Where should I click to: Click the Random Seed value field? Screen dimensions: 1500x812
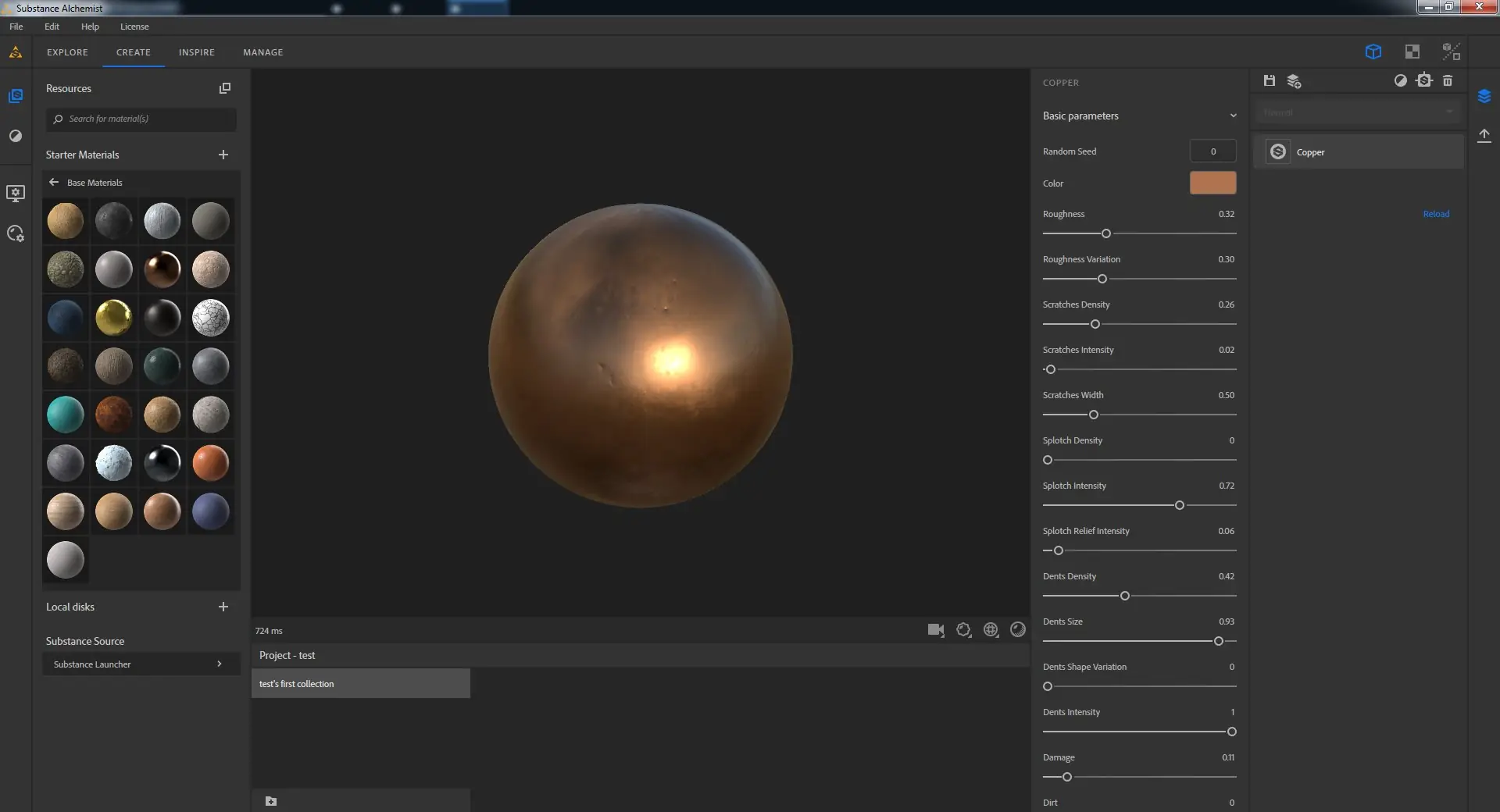[1212, 151]
